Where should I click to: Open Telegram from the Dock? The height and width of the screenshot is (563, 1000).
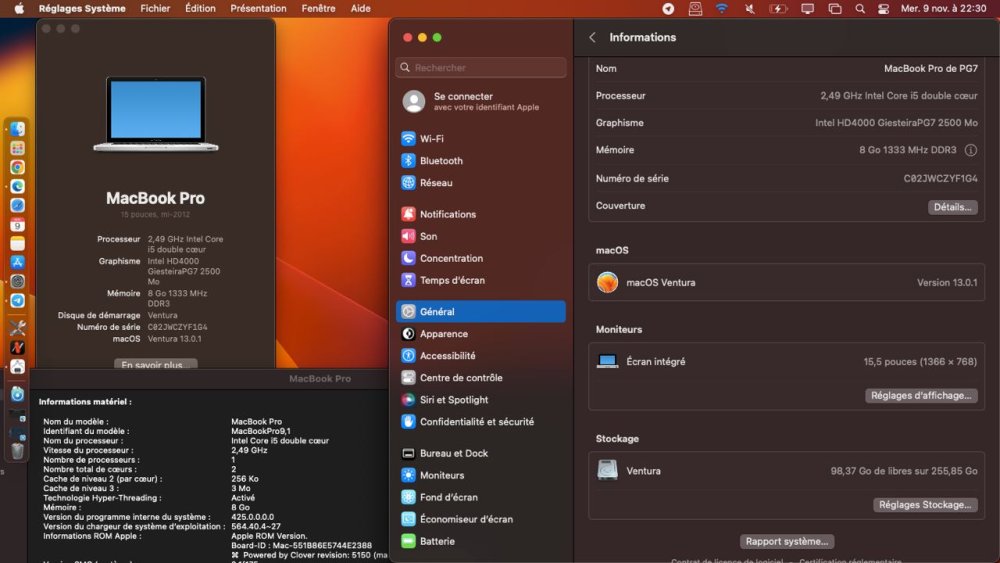tap(17, 300)
